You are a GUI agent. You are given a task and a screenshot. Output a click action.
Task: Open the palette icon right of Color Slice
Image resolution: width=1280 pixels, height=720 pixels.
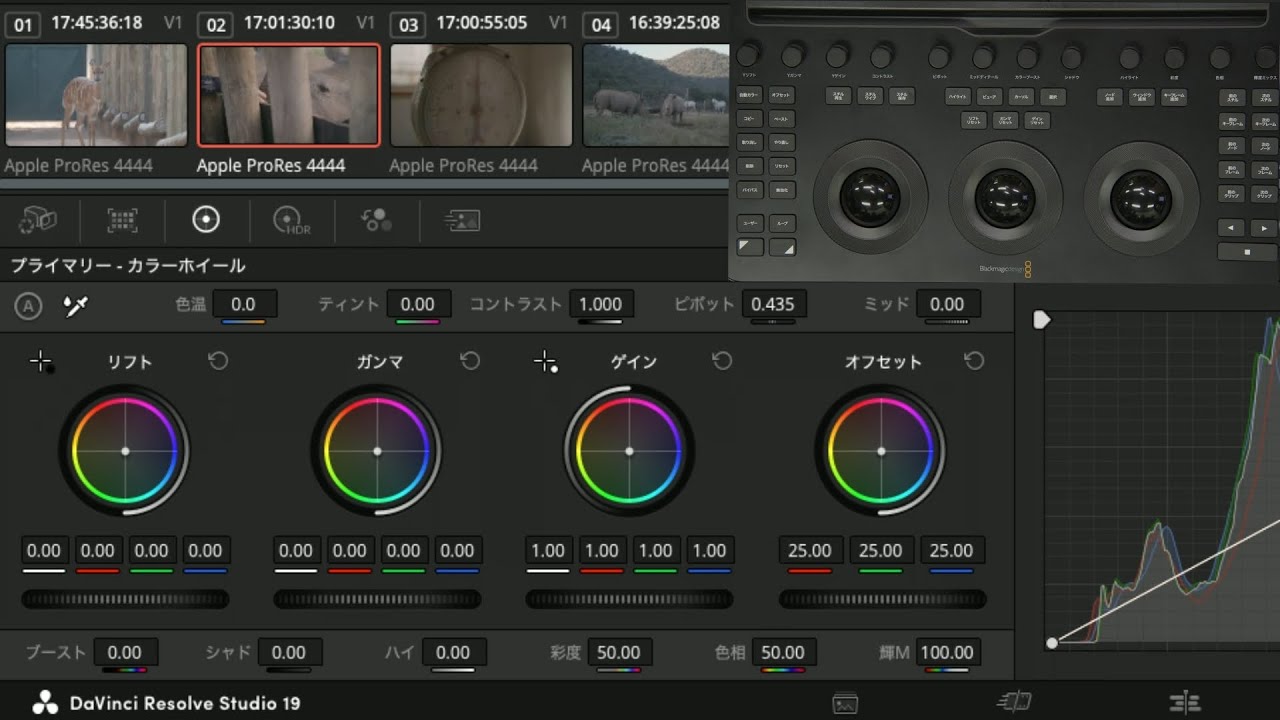(461, 221)
